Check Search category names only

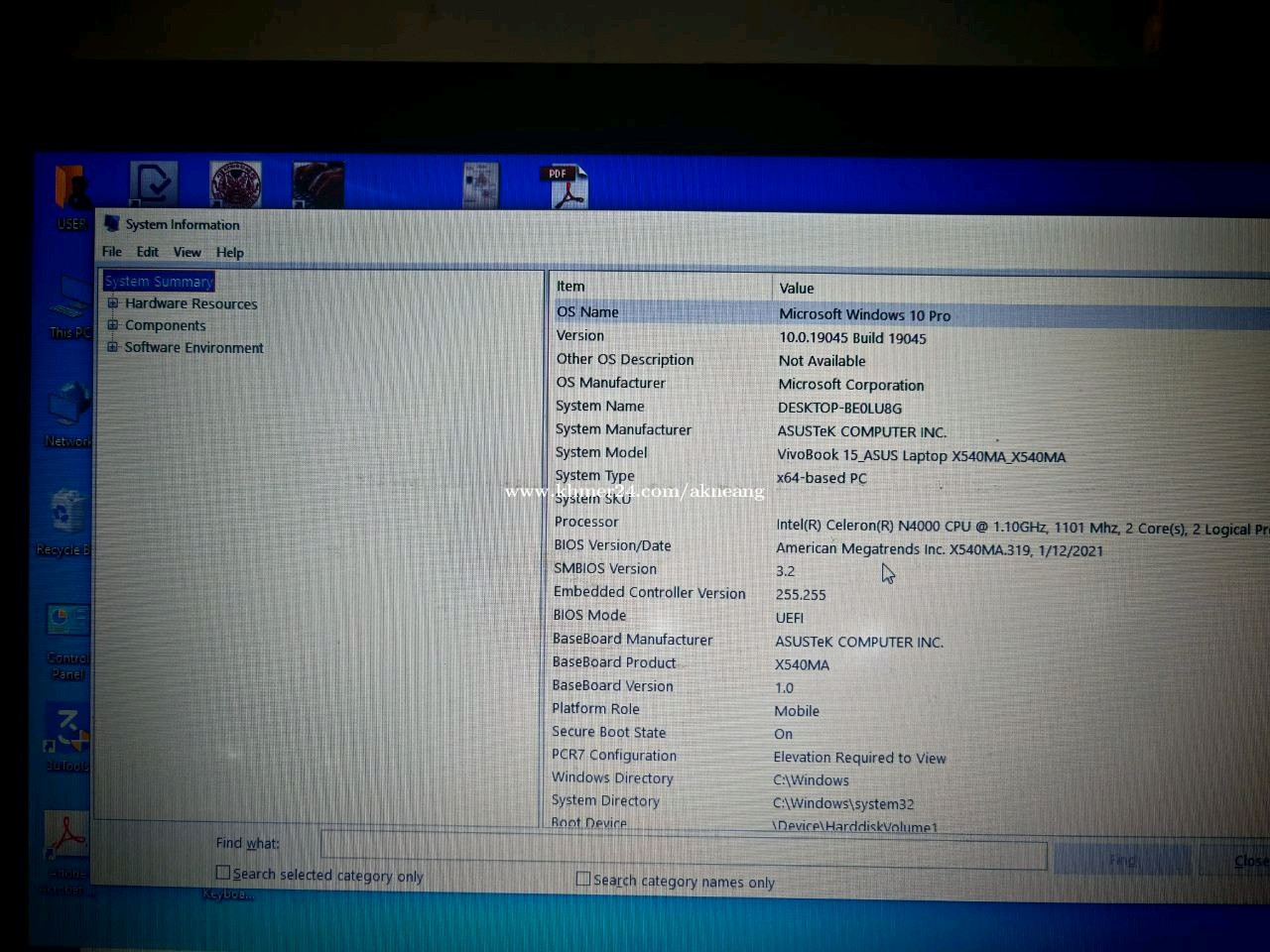click(583, 879)
